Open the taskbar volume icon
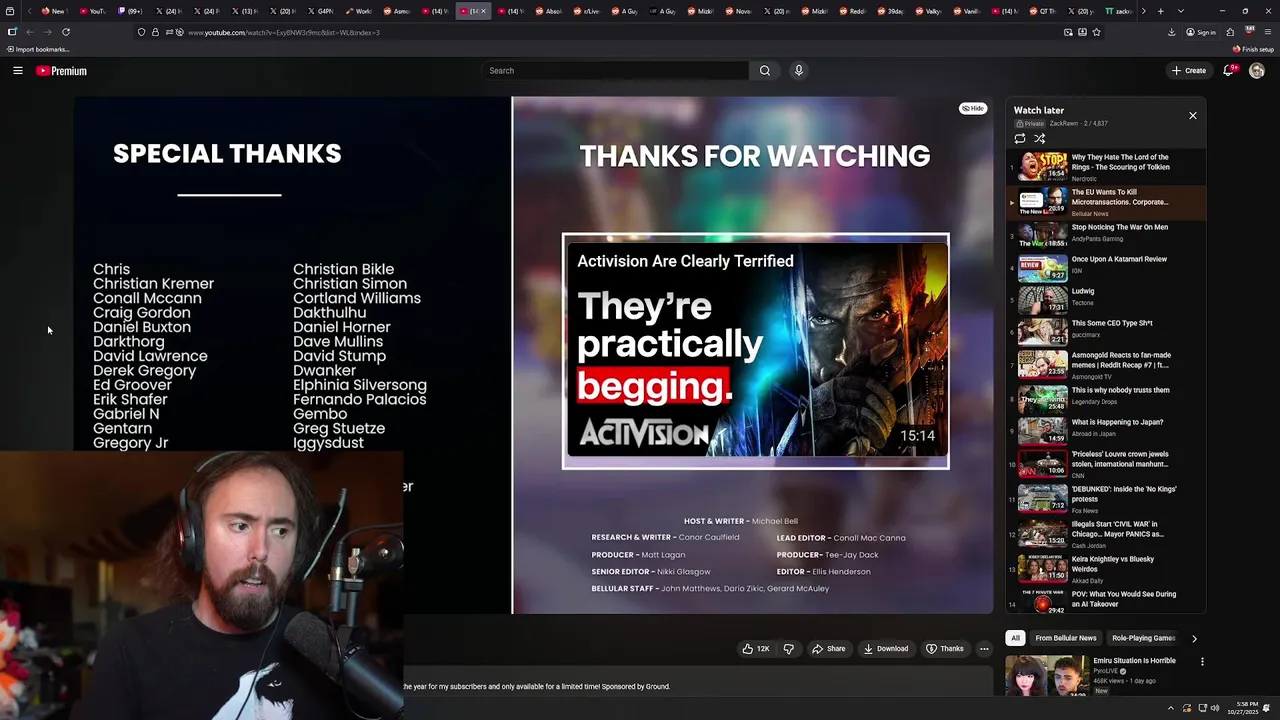The image size is (1280, 720). [1215, 708]
